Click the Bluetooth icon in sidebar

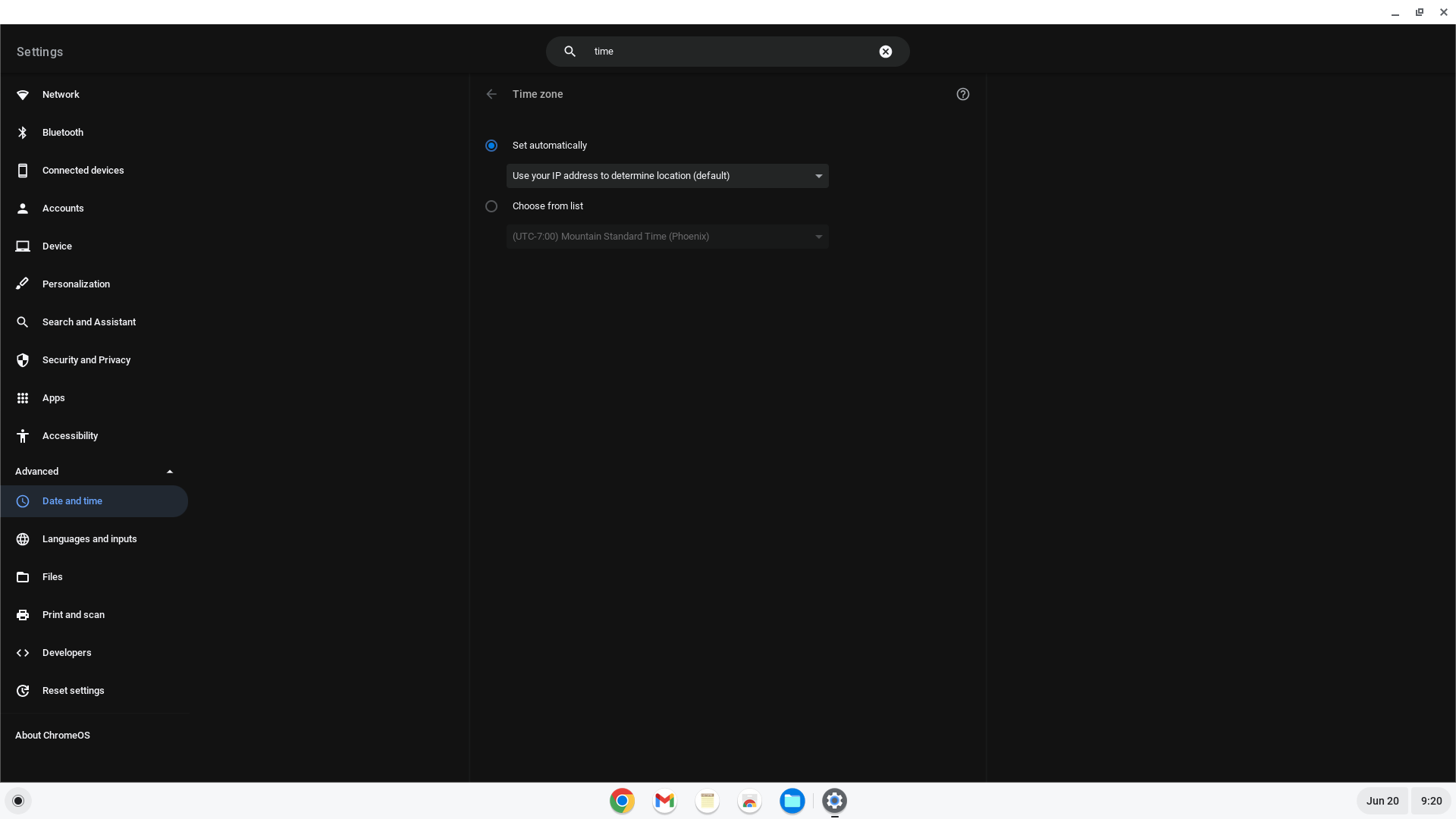coord(23,133)
